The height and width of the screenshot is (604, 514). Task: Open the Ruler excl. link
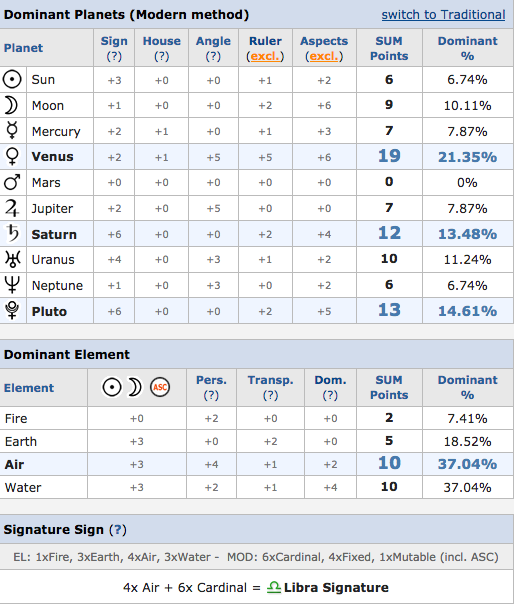click(265, 56)
